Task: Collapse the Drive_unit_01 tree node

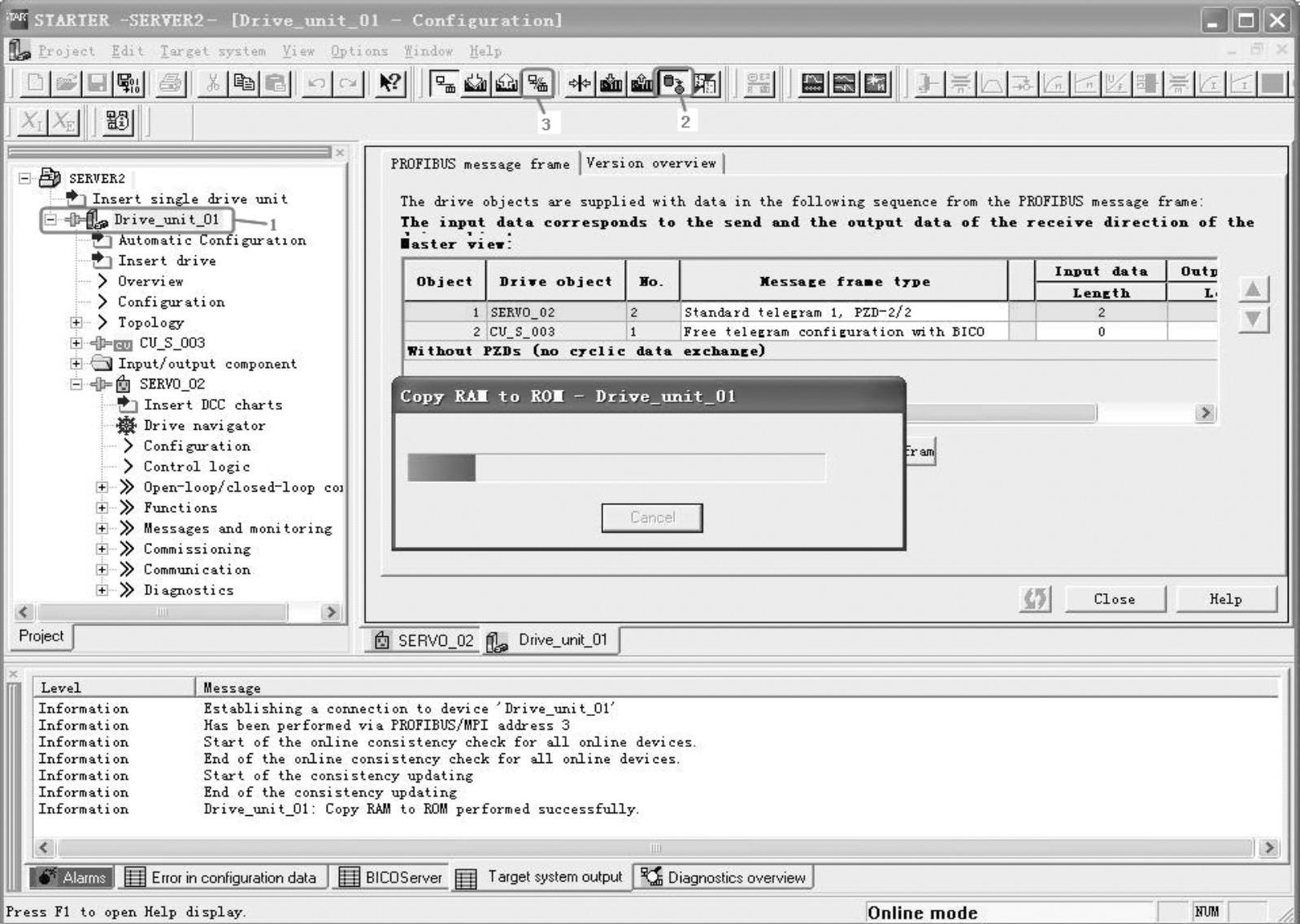Action: click(x=50, y=219)
